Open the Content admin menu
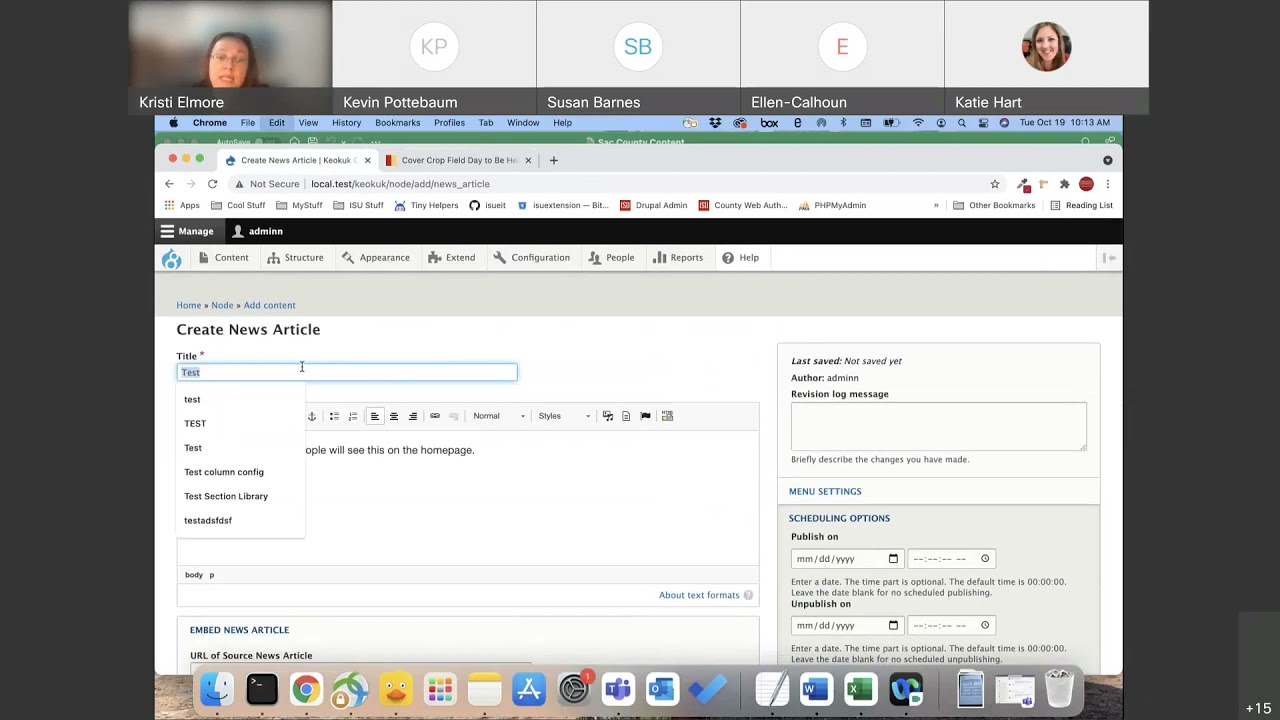 coord(223,258)
